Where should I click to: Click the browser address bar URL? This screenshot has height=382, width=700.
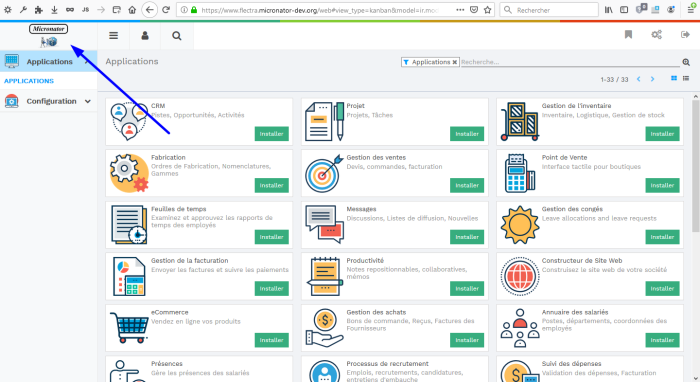[319, 10]
